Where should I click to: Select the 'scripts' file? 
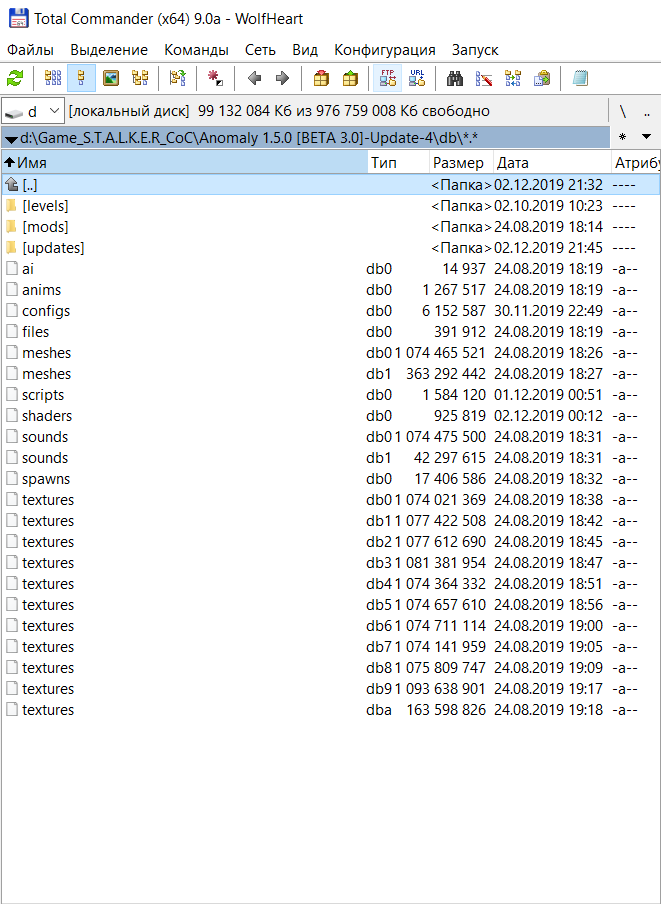click(x=331, y=395)
